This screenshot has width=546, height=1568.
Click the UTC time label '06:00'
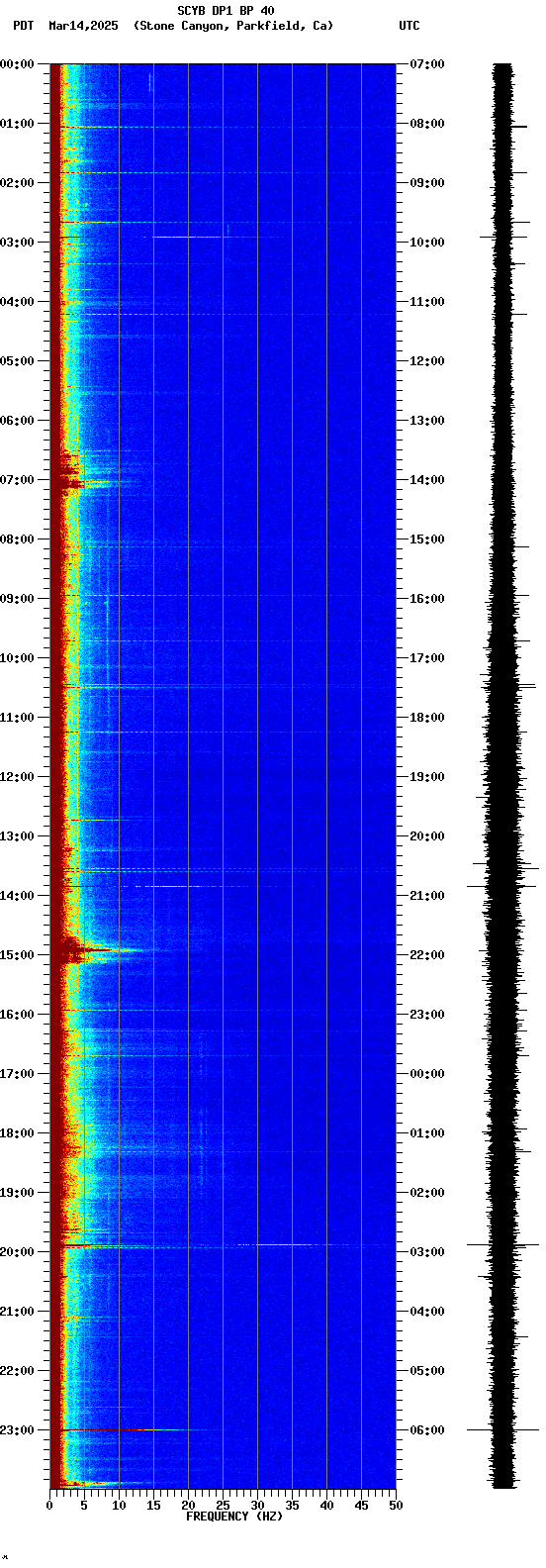click(427, 1430)
